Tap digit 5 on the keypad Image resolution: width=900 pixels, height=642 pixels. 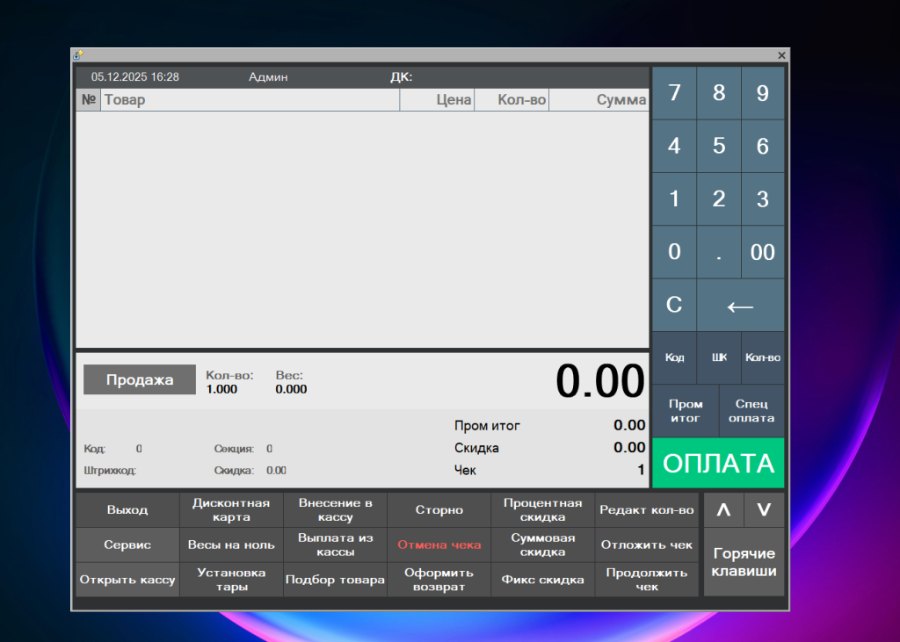pos(719,146)
